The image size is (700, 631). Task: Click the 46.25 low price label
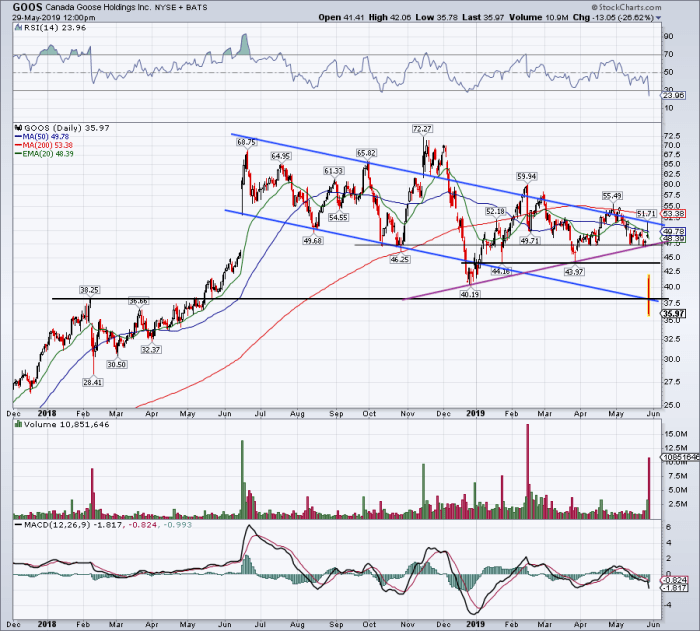click(x=400, y=259)
